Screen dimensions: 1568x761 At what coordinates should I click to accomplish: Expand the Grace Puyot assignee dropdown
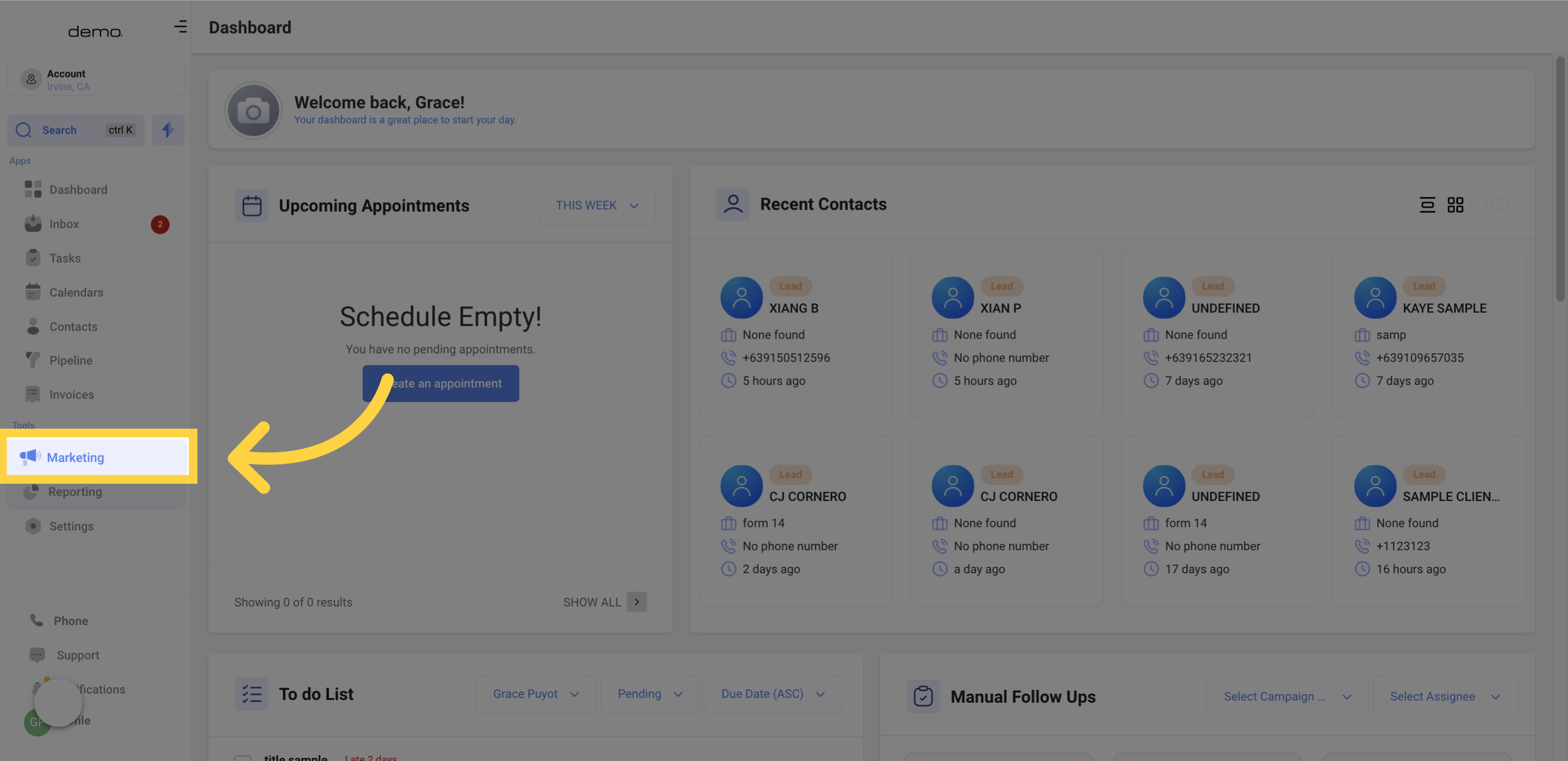point(536,694)
